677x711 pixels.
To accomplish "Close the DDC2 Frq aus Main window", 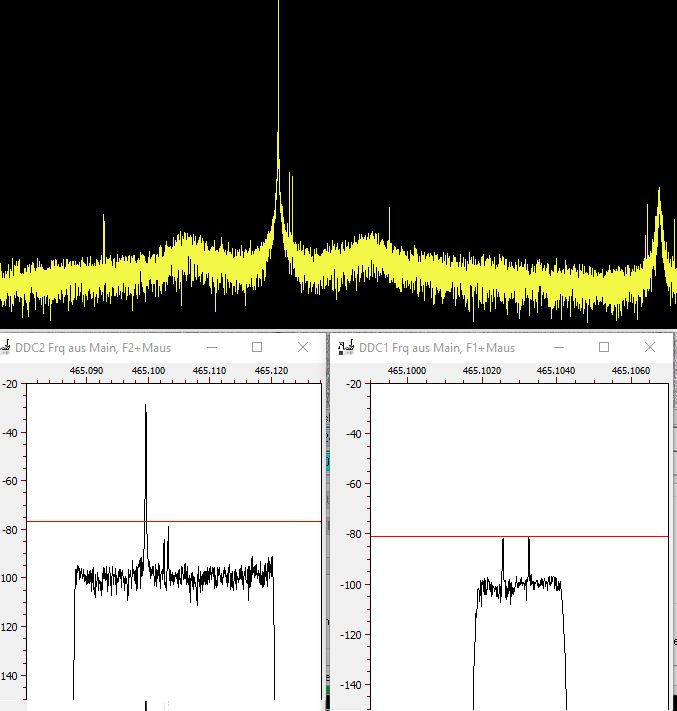I will (x=303, y=347).
